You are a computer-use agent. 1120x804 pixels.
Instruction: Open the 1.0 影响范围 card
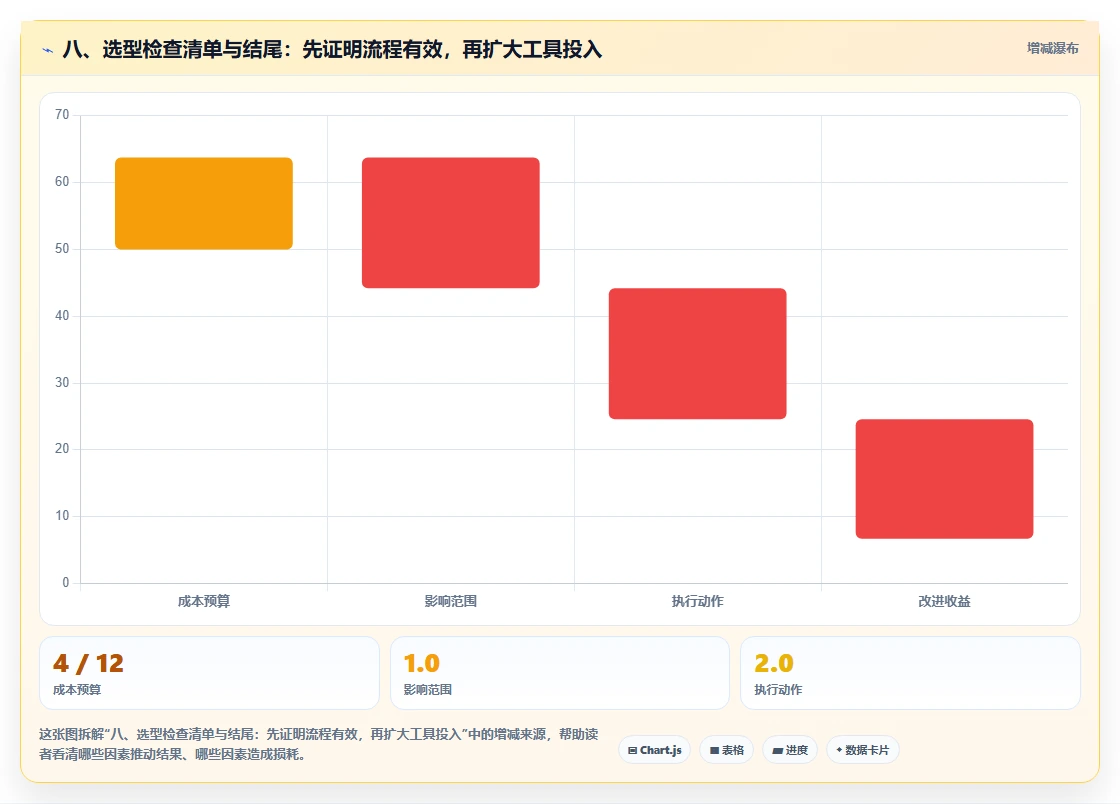coord(560,673)
